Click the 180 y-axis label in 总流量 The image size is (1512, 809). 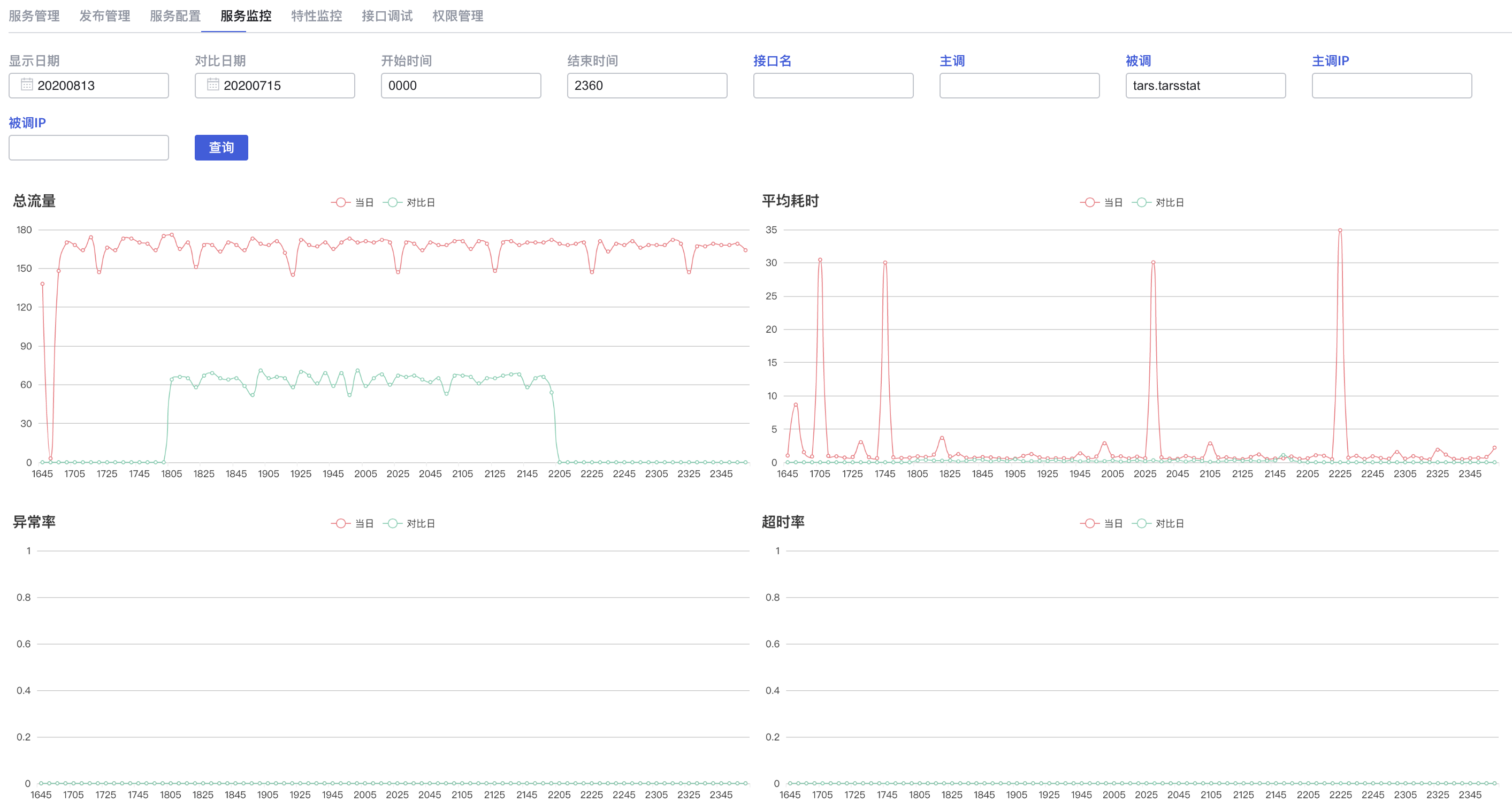coord(24,230)
